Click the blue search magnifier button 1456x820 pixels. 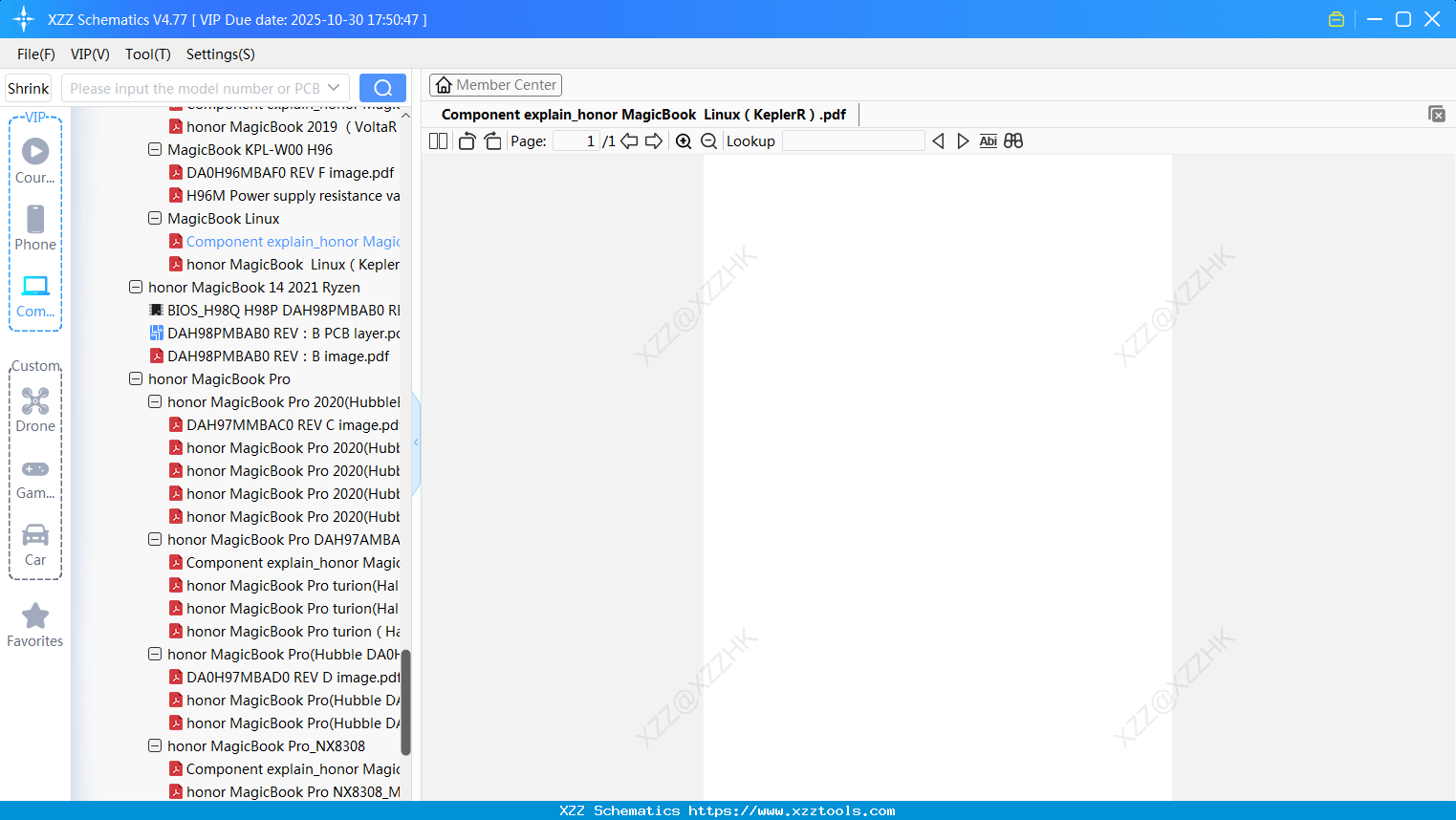click(382, 88)
